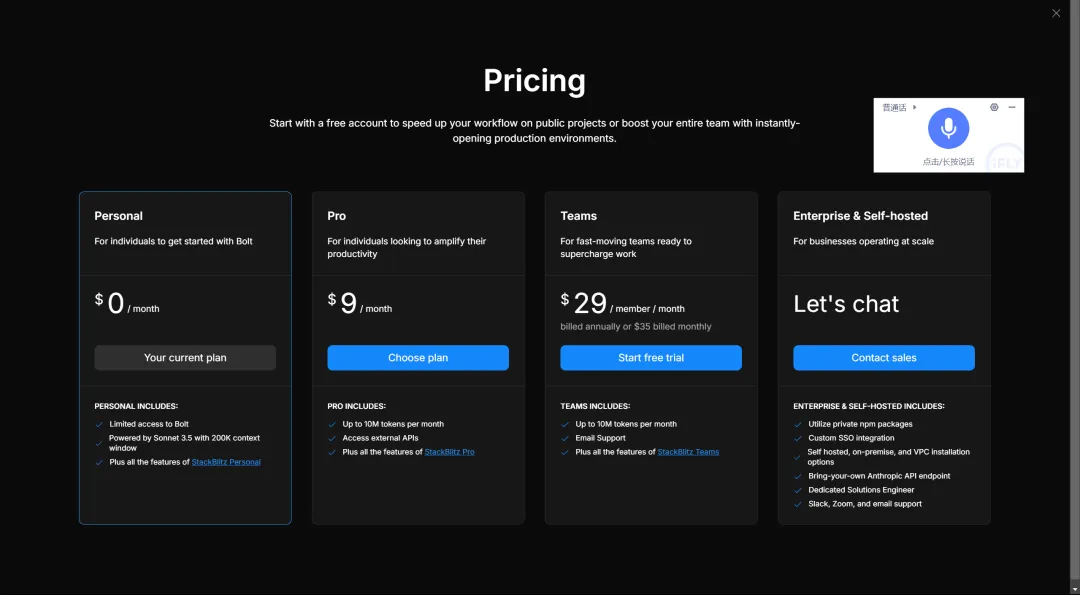1080x595 pixels.
Task: Click checkmark beside Limited access to Bolt
Action: pyautogui.click(x=99, y=424)
